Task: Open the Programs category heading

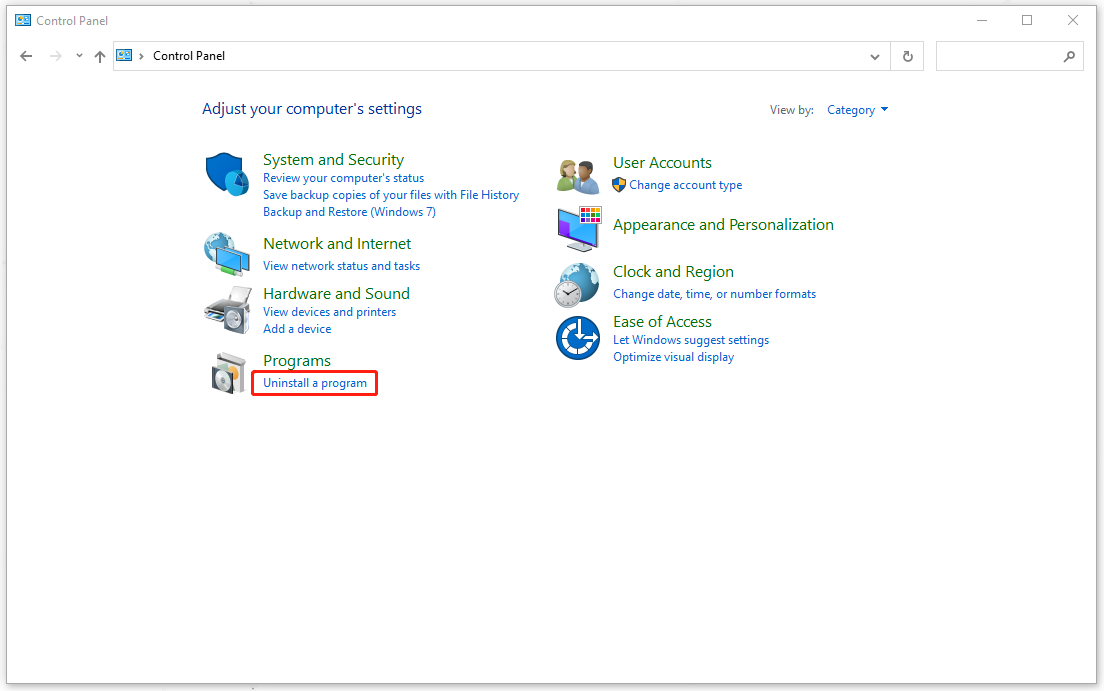Action: 296,361
